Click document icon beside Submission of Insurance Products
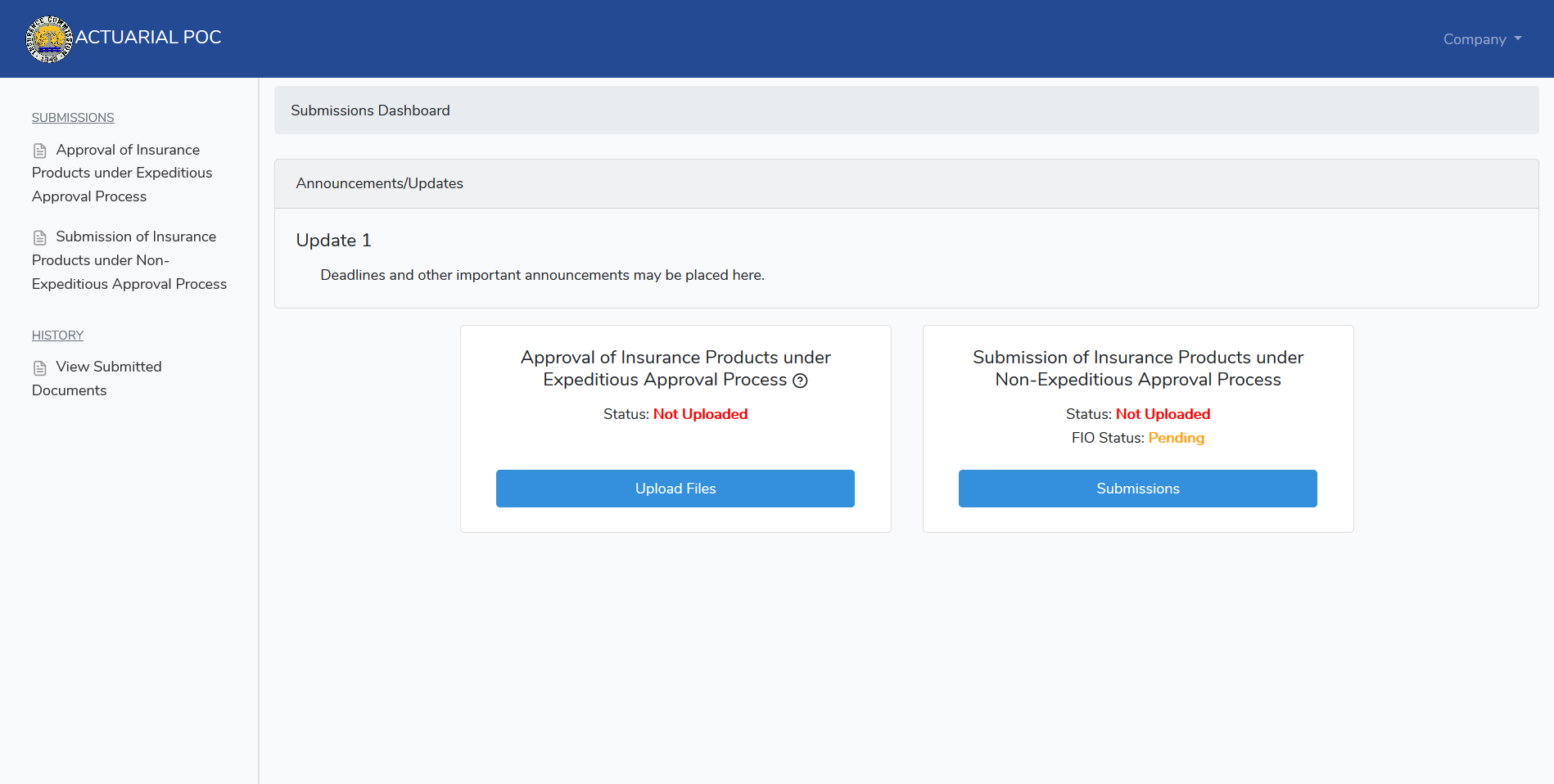 (x=39, y=237)
